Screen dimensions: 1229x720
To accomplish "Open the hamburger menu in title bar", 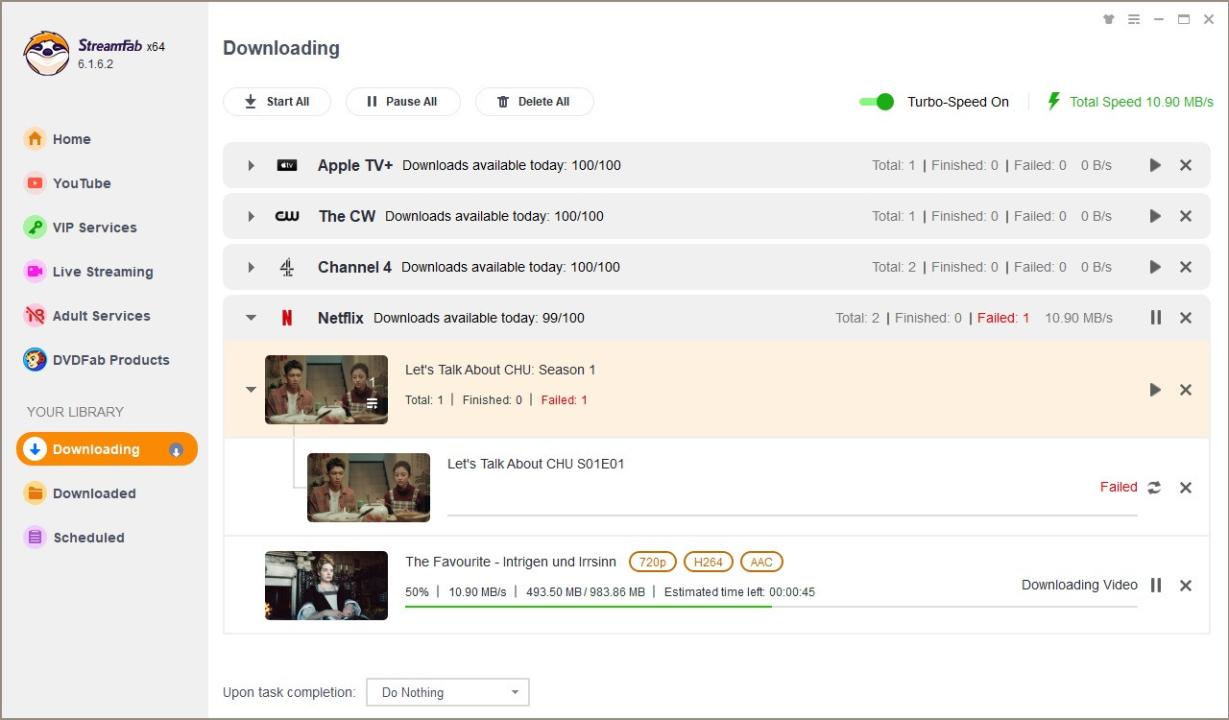I will (x=1134, y=19).
